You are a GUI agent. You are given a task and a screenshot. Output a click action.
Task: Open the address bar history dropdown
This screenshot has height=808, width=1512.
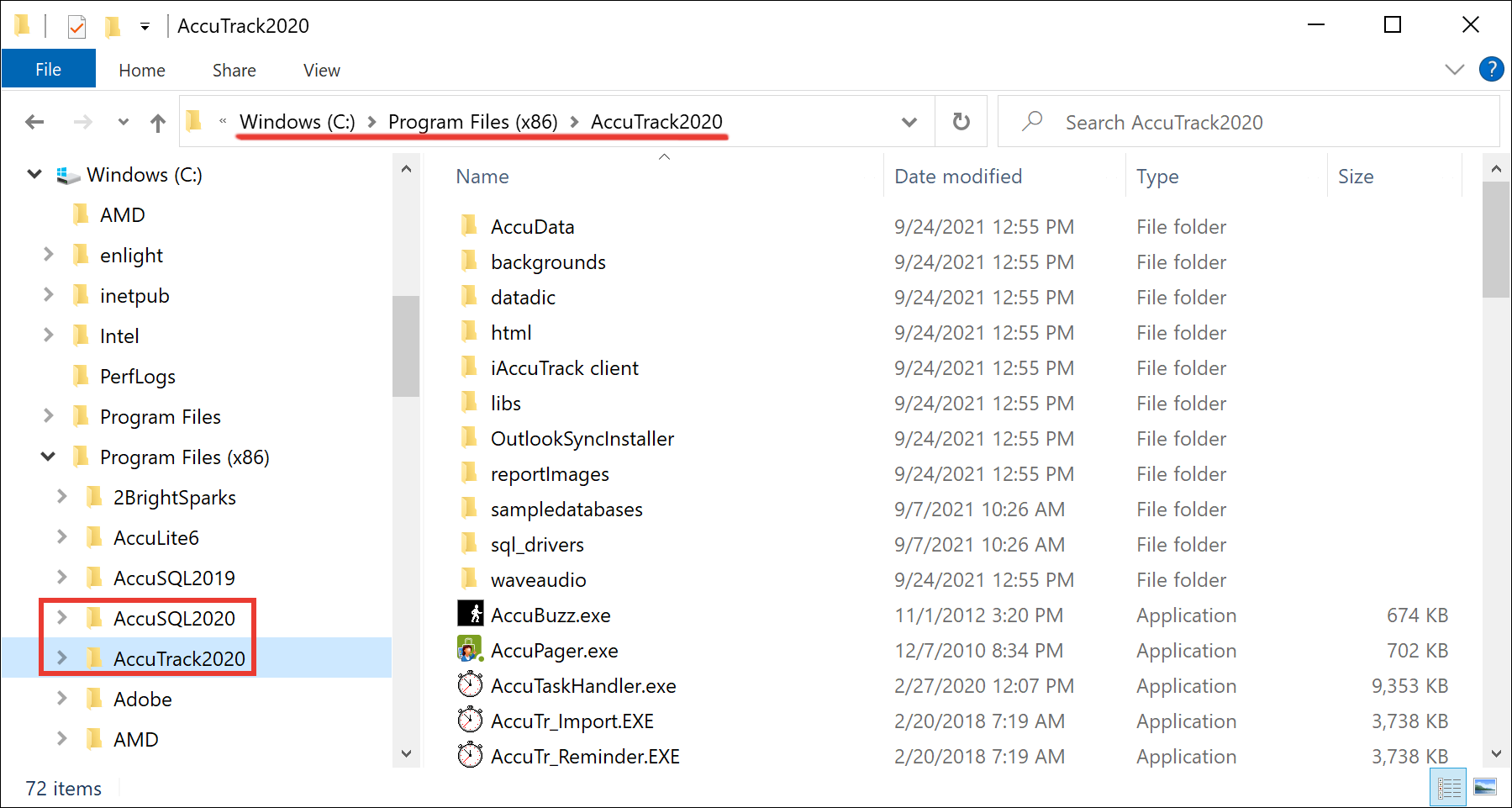[909, 123]
